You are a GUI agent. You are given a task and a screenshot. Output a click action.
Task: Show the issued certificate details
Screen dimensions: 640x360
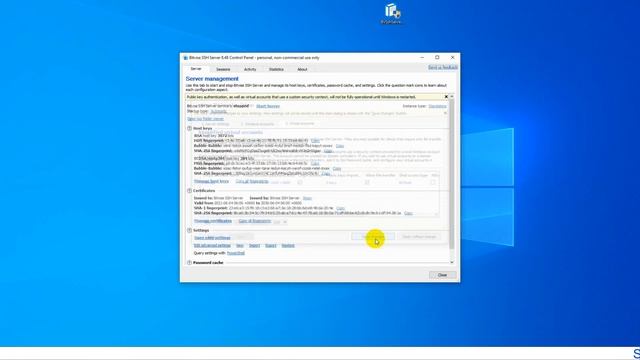pos(307,198)
